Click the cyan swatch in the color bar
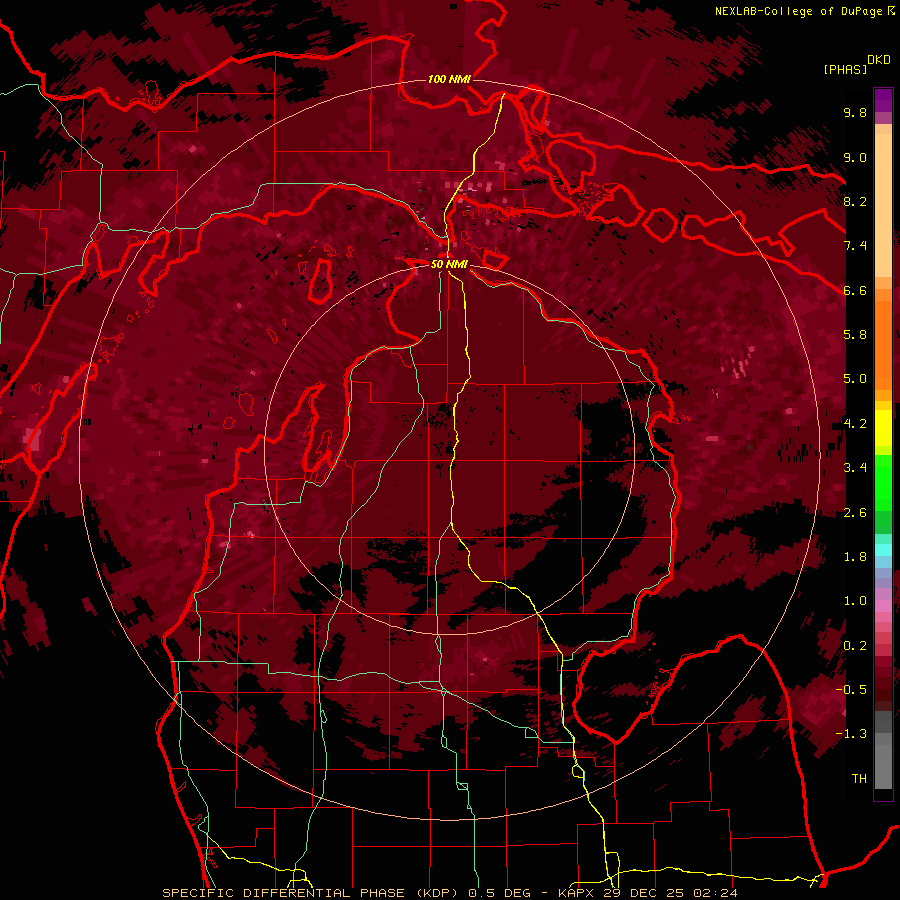Image resolution: width=900 pixels, height=900 pixels. (x=883, y=550)
